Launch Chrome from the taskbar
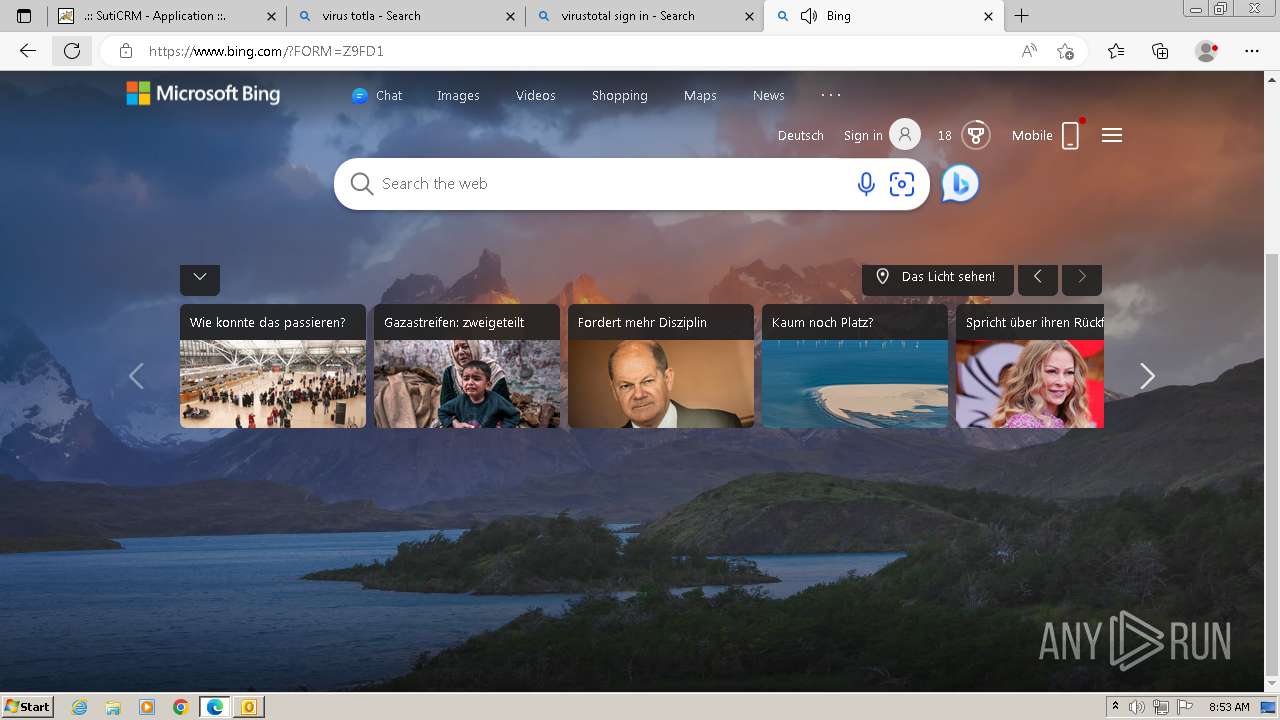1280x720 pixels. [180, 707]
